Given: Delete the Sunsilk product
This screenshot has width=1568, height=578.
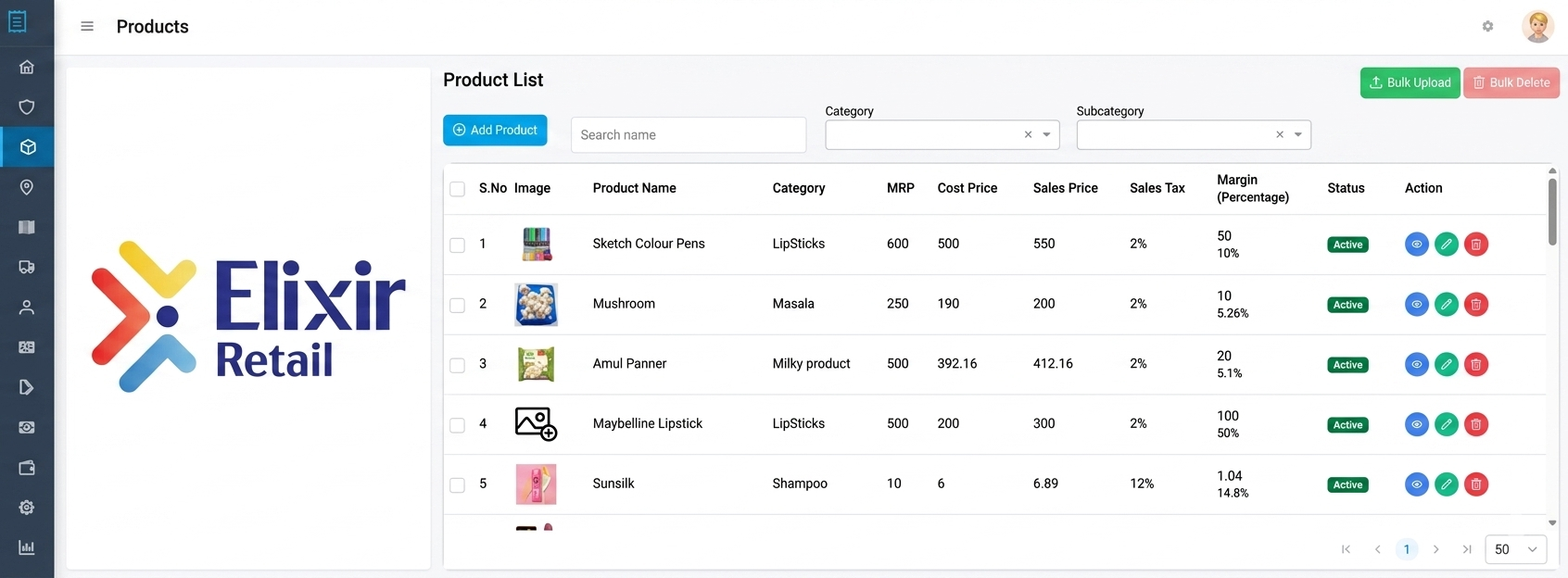Looking at the screenshot, I should pos(1476,484).
